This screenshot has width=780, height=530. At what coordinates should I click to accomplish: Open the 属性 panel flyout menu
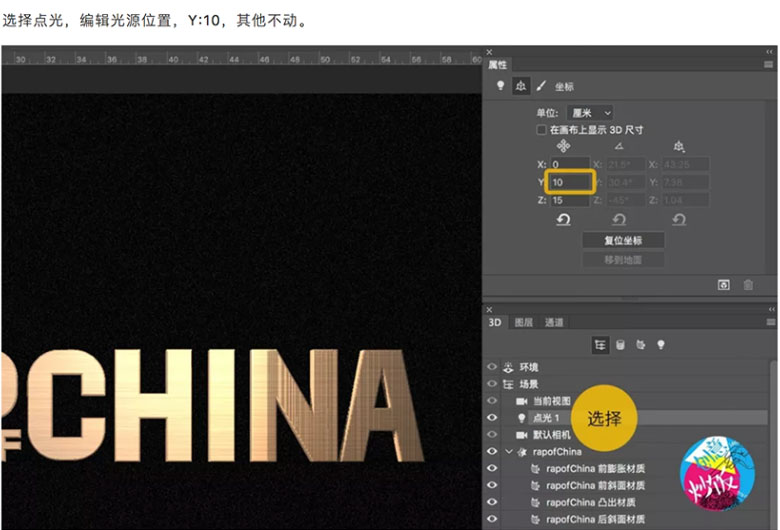click(769, 65)
